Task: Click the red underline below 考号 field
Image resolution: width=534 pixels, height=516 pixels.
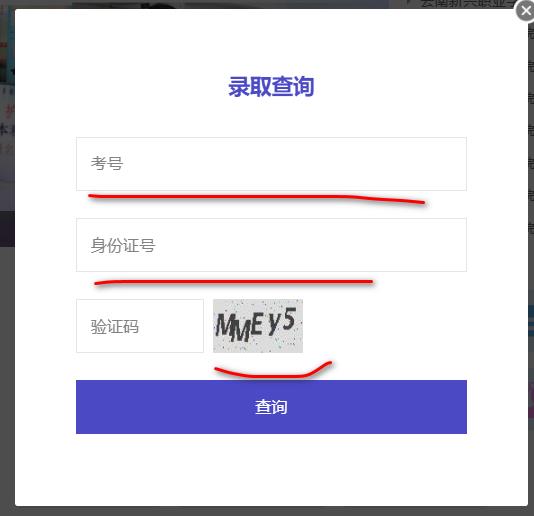Action: pos(256,198)
